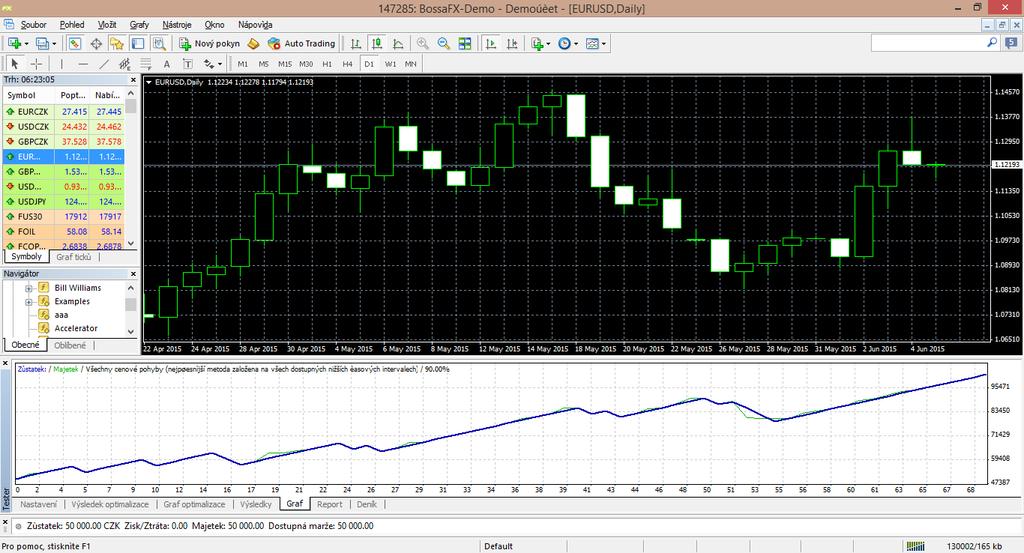The image size is (1024, 553).
Task: Toggle chart shift from right edge
Action: point(512,43)
